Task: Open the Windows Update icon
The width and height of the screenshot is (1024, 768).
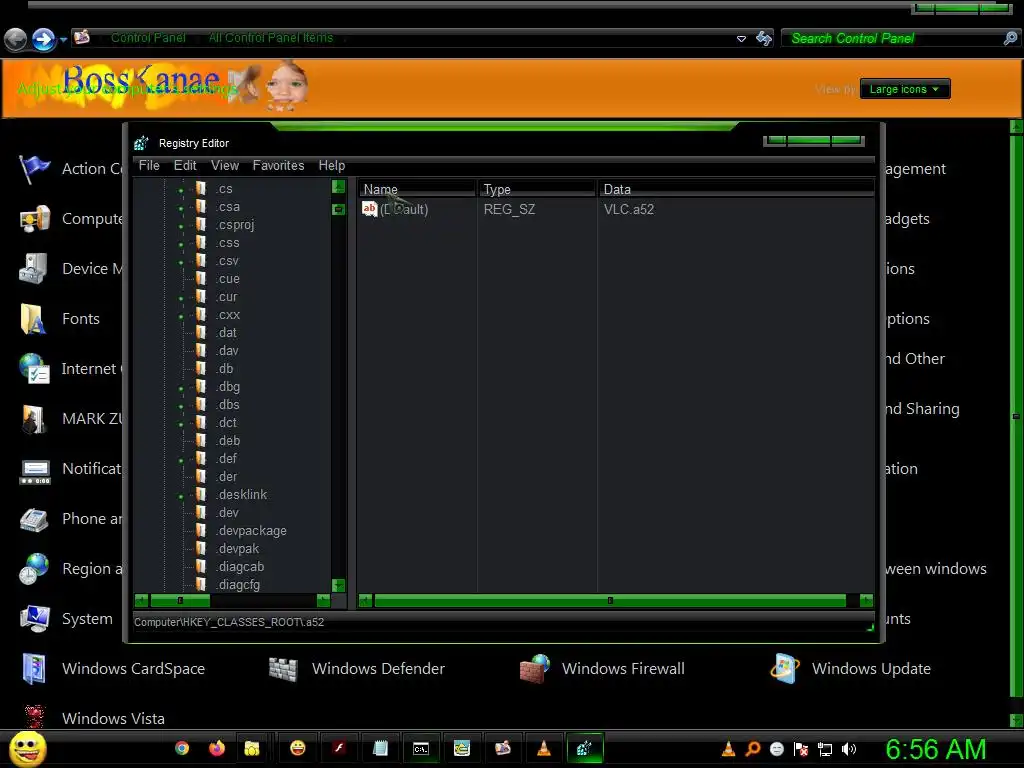Action: [784, 669]
